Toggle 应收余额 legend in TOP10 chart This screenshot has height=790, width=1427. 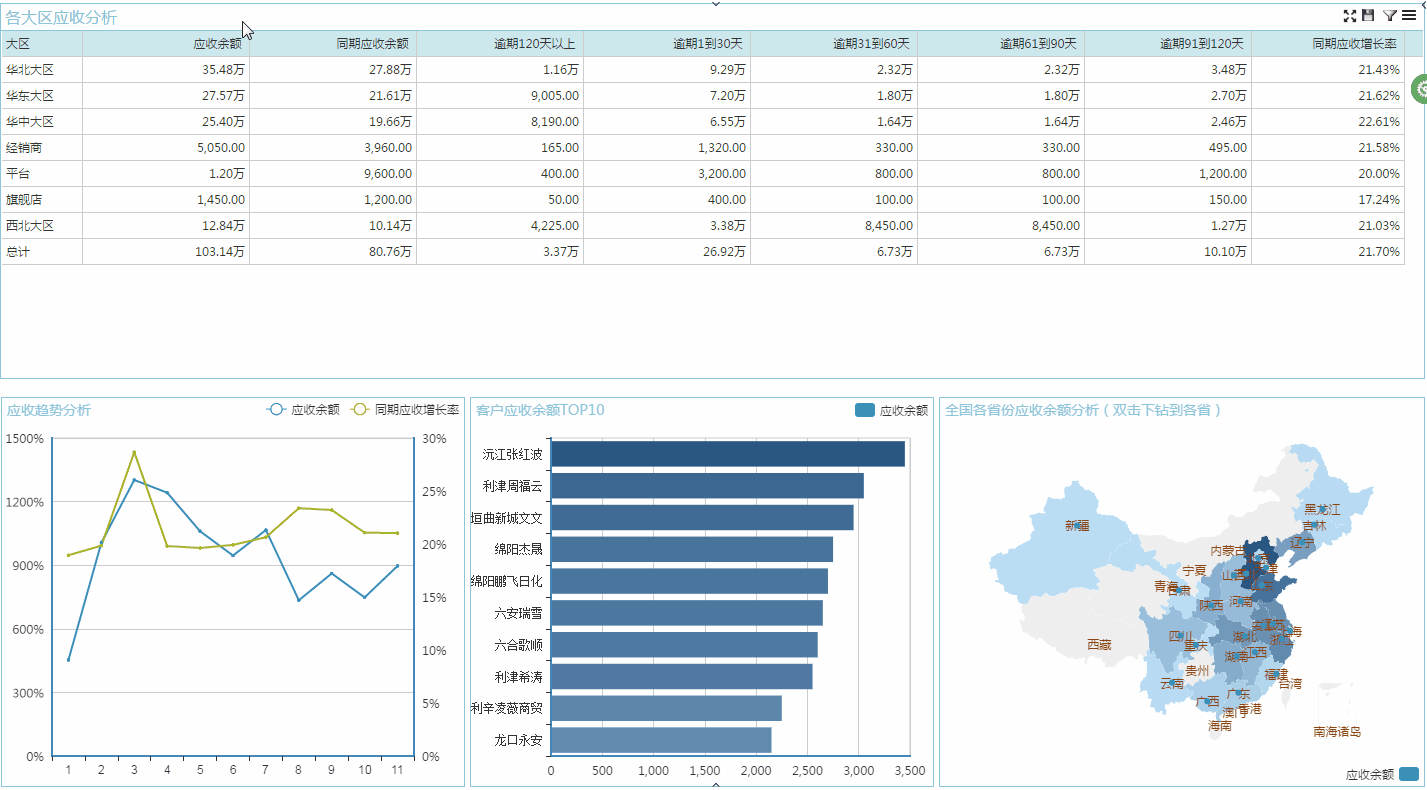(892, 410)
